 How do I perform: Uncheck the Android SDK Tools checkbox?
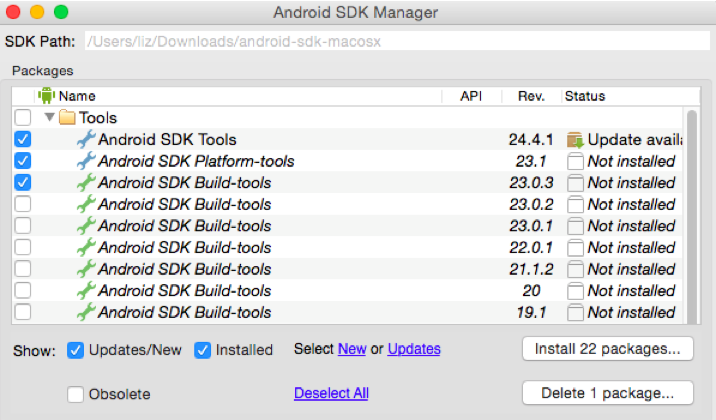coord(23,140)
